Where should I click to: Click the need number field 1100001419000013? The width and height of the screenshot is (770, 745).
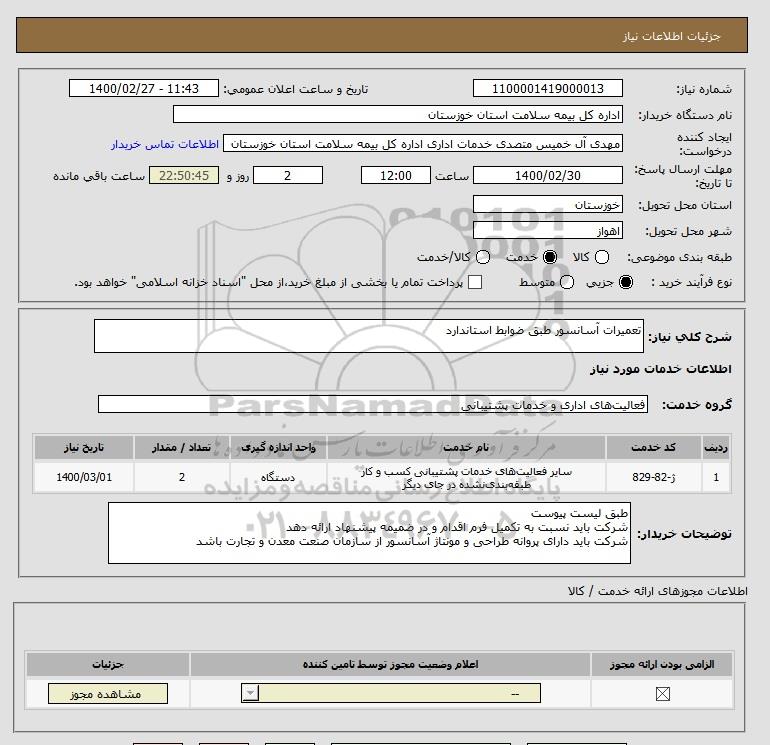click(548, 89)
